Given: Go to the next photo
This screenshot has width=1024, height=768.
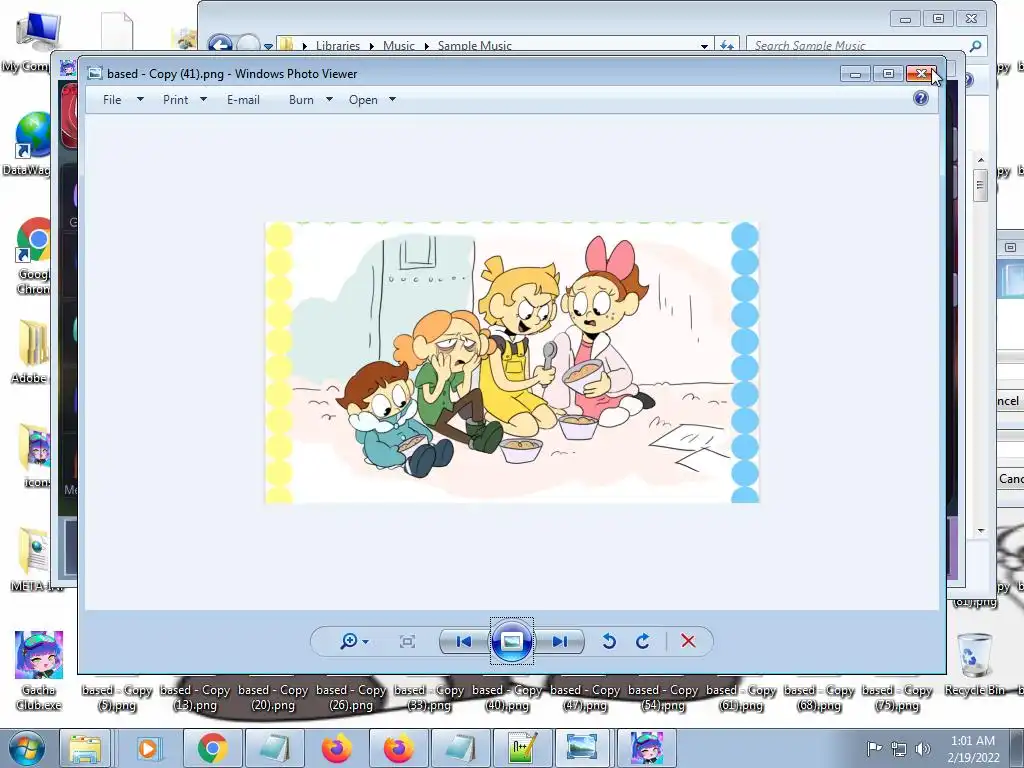Looking at the screenshot, I should point(560,641).
